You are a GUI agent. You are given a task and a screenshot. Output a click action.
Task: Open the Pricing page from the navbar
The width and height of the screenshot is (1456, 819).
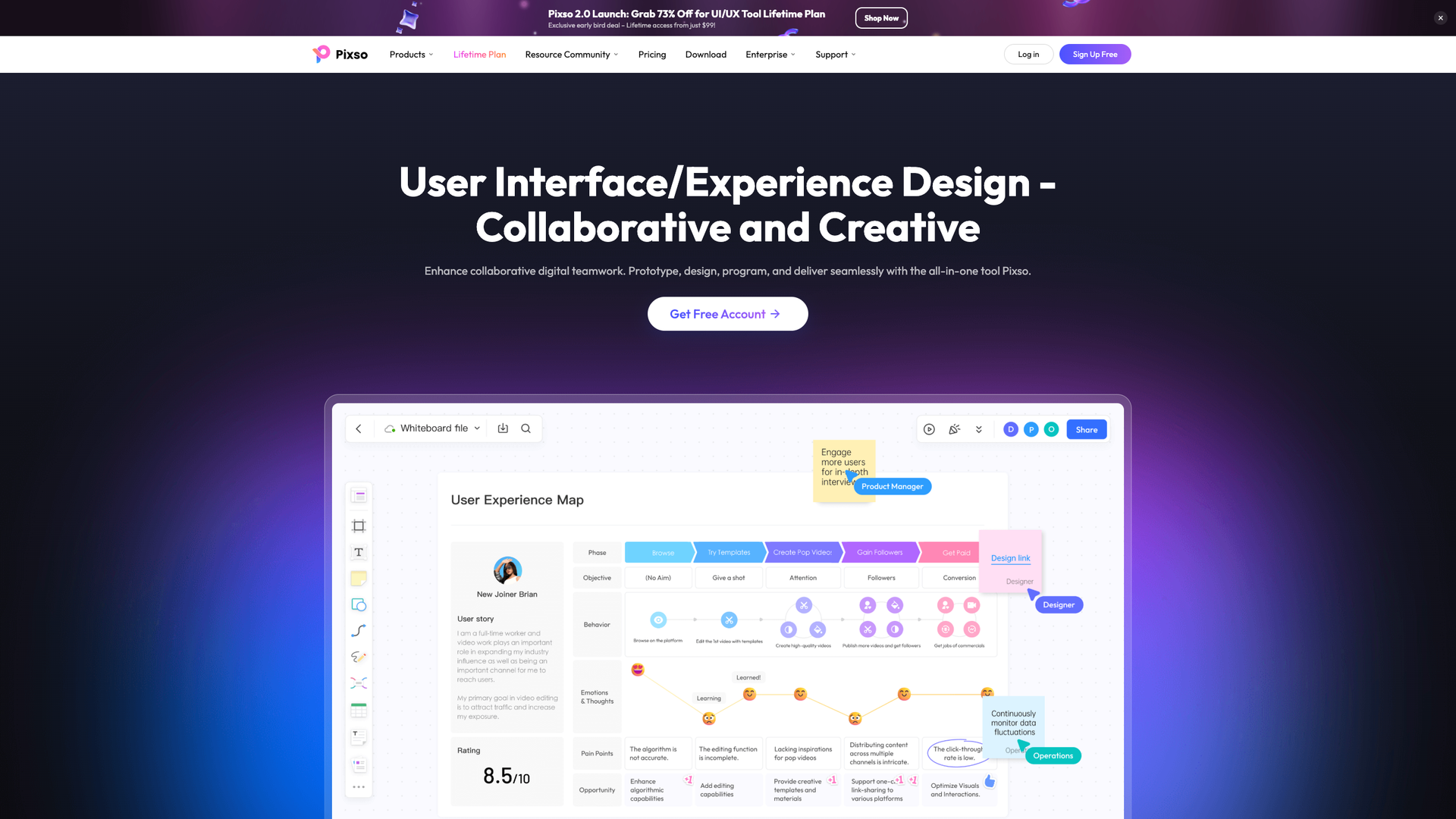coord(651,54)
